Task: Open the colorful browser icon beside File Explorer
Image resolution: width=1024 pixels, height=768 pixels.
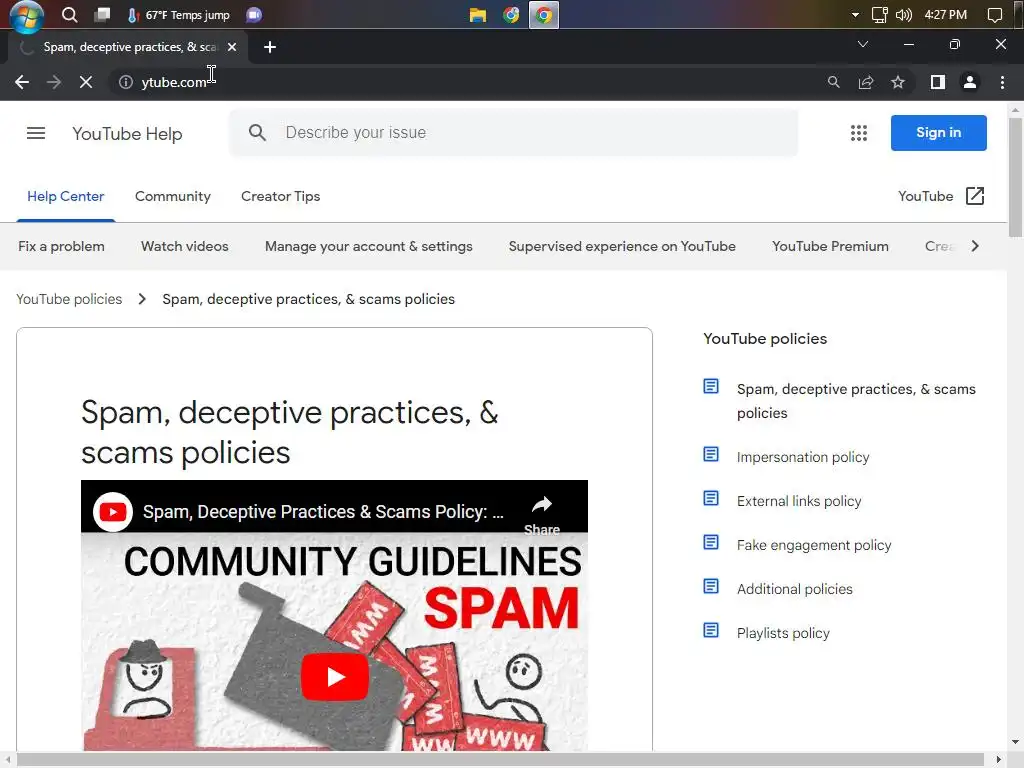Action: tap(511, 14)
